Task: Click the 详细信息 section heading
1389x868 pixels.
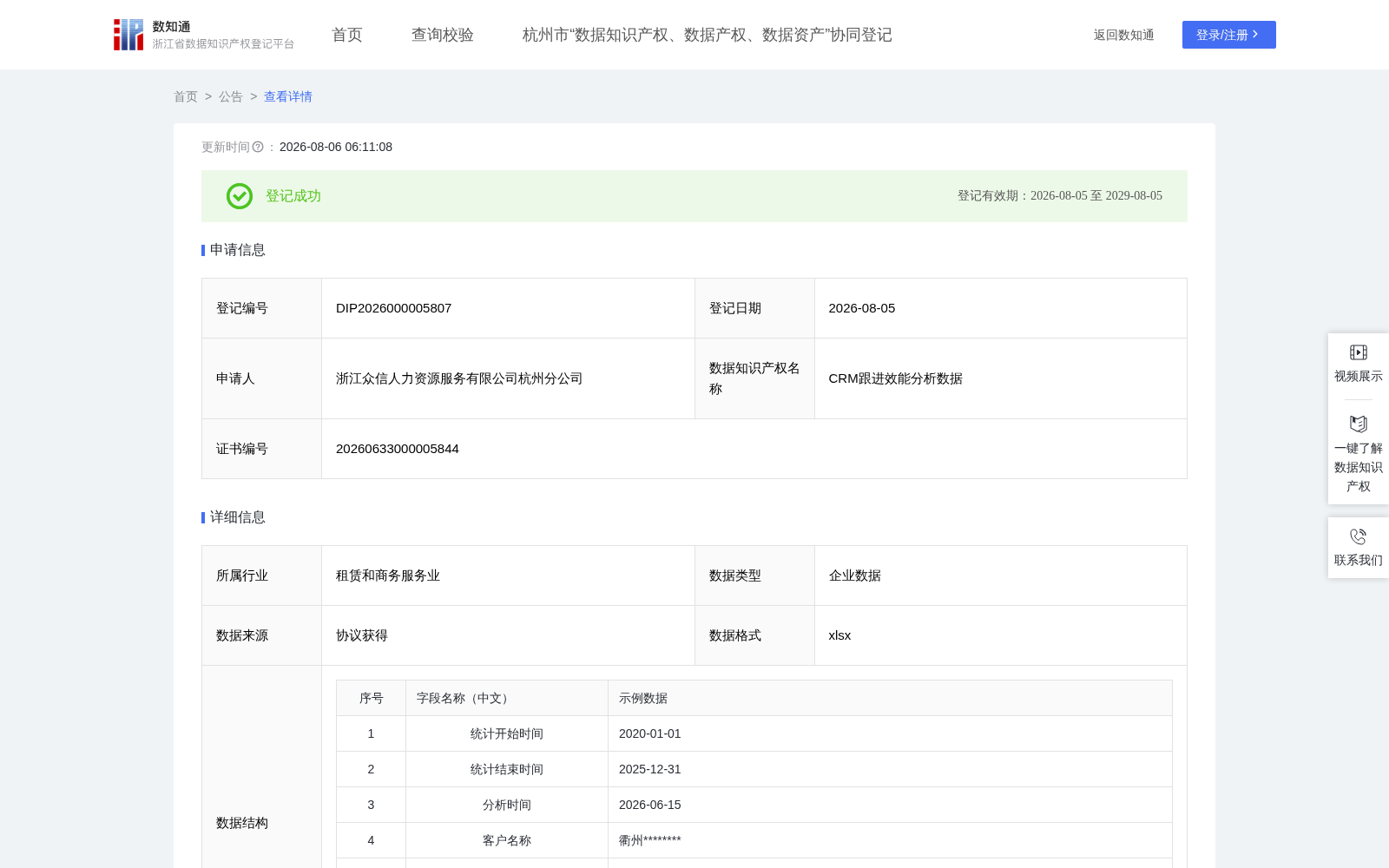Action: click(238, 517)
